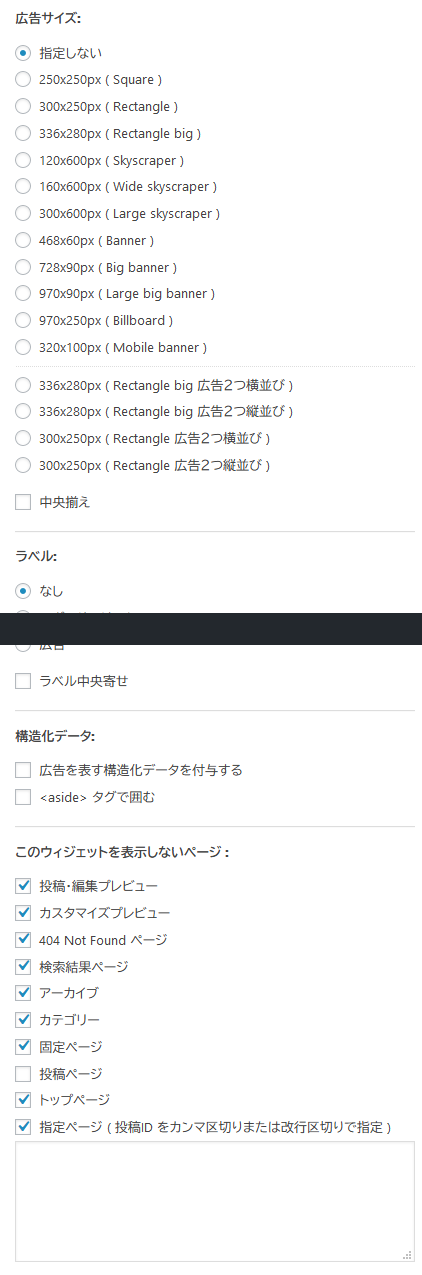
Task: Check the 投稿ページ checkbox
Action: (x=23, y=1073)
